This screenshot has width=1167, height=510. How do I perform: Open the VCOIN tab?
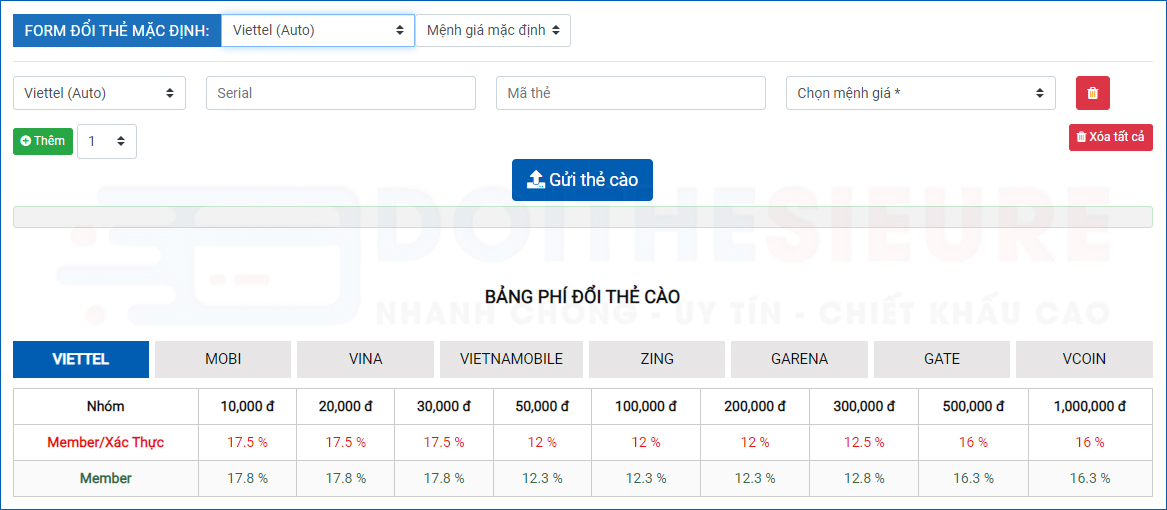coord(1084,359)
